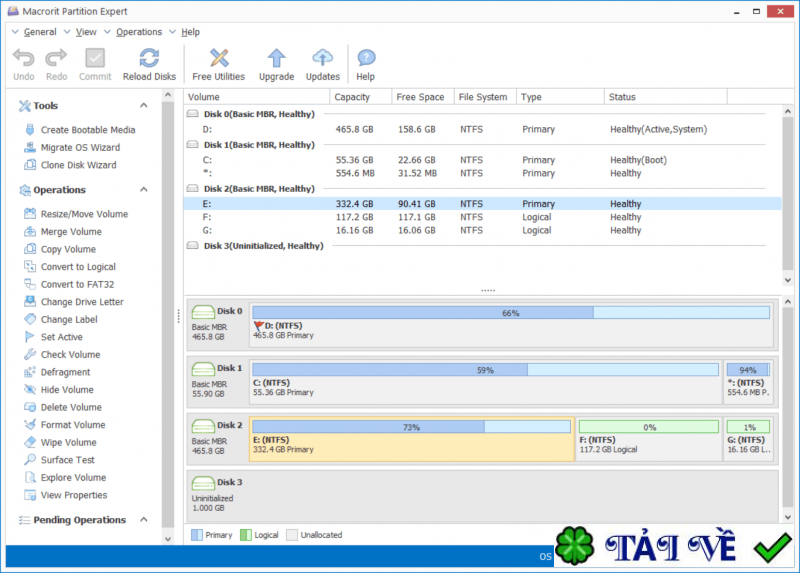Image resolution: width=800 pixels, height=573 pixels.
Task: Click Surface Test in sidebar
Action: pos(68,460)
